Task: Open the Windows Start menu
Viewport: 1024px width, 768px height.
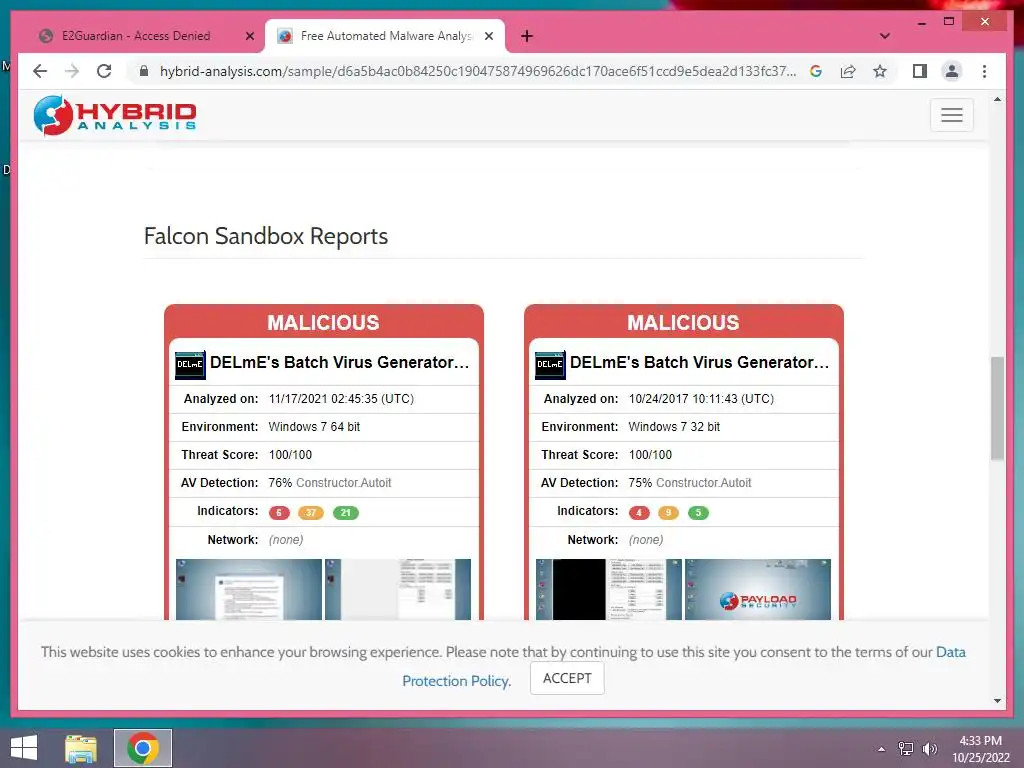Action: point(24,748)
